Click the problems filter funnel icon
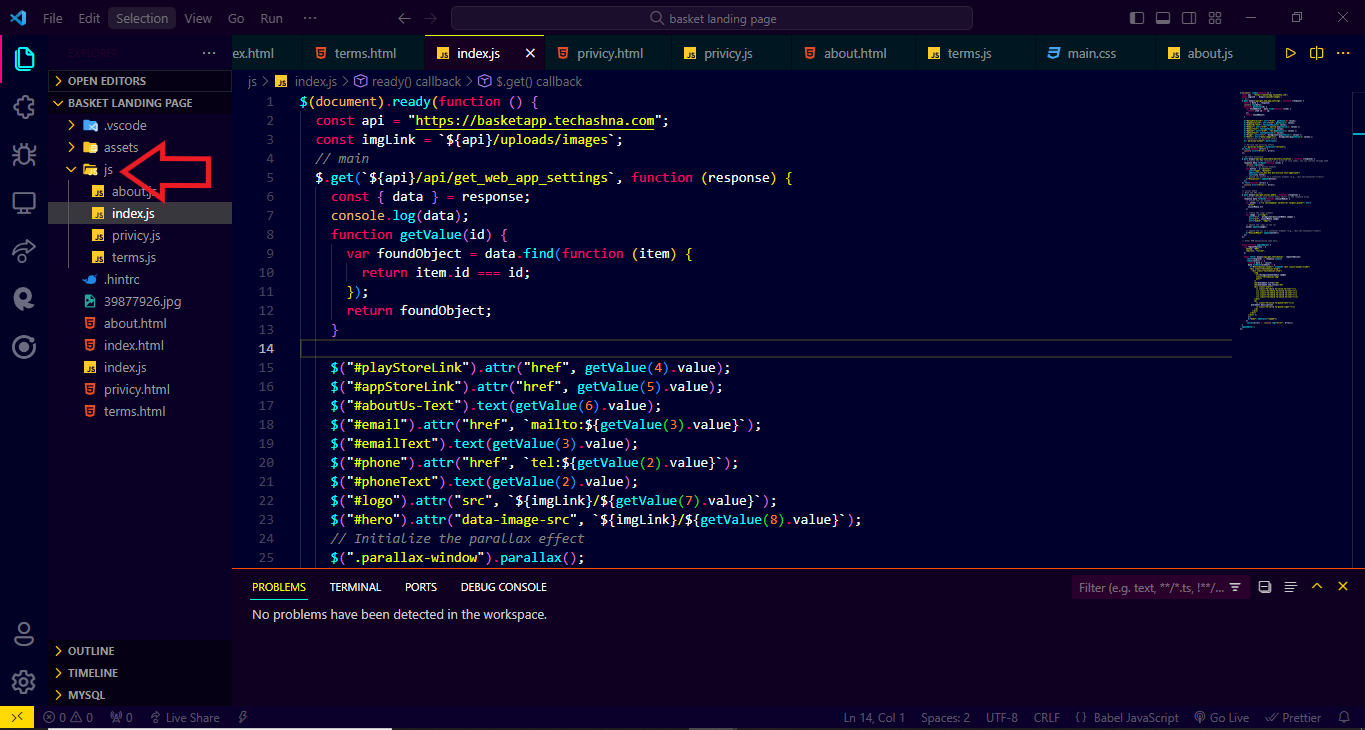The image size is (1365, 730). (x=1236, y=587)
